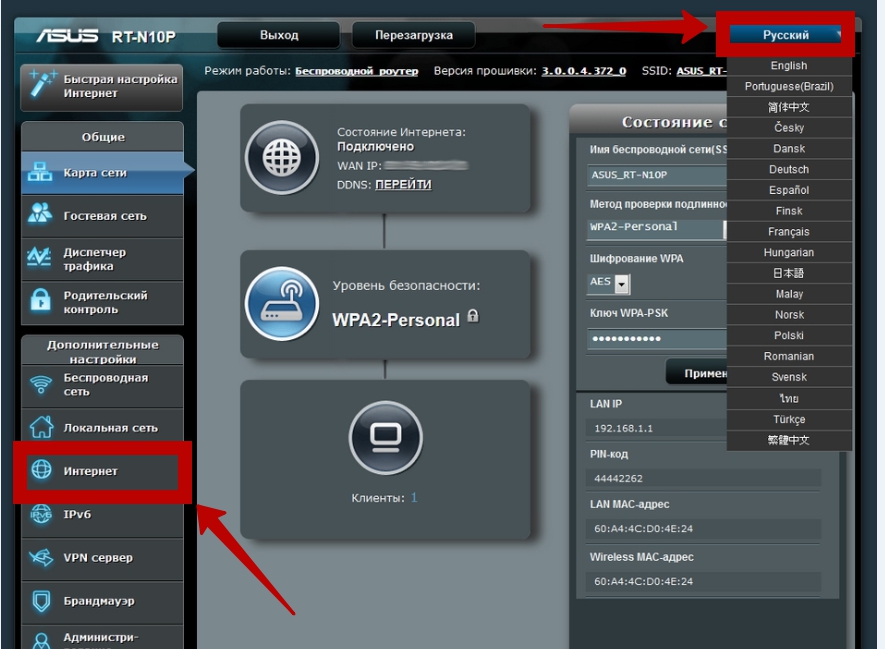Image resolution: width=885 pixels, height=649 pixels.
Task: Click the SSID field ASUS_RT-N10P
Action: pyautogui.click(x=657, y=175)
